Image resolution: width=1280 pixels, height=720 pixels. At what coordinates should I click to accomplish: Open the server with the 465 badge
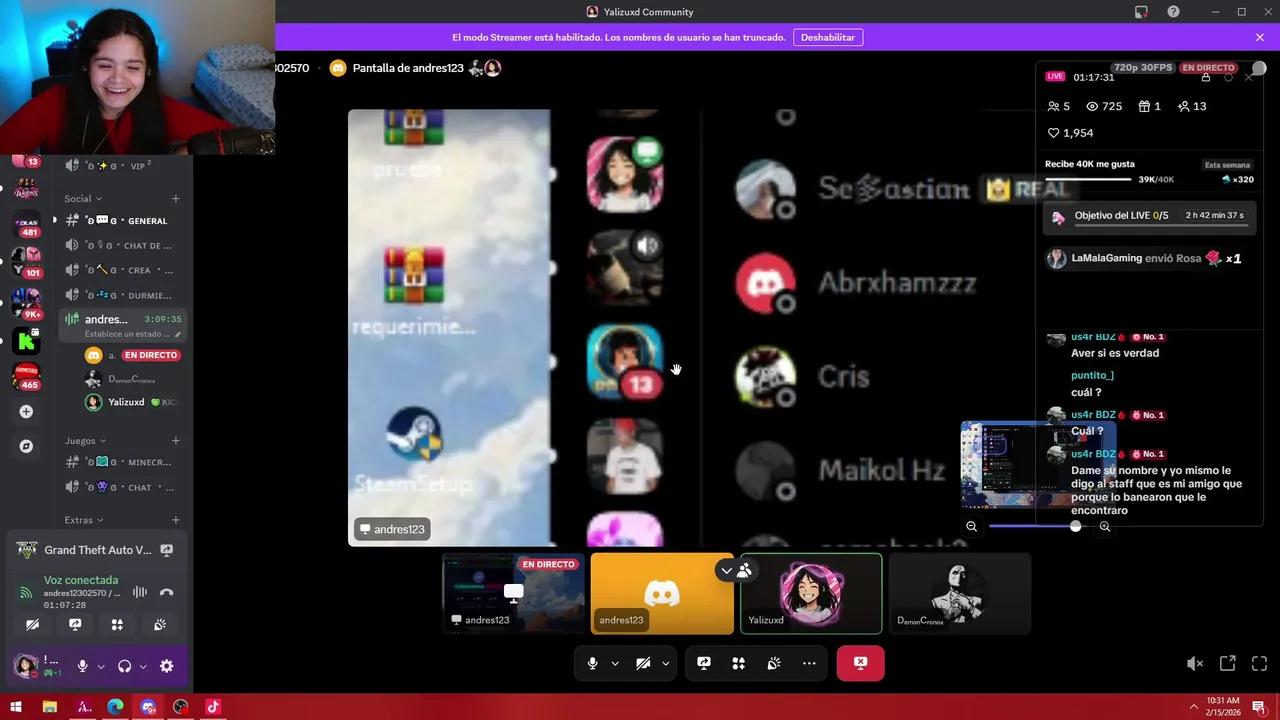(27, 376)
